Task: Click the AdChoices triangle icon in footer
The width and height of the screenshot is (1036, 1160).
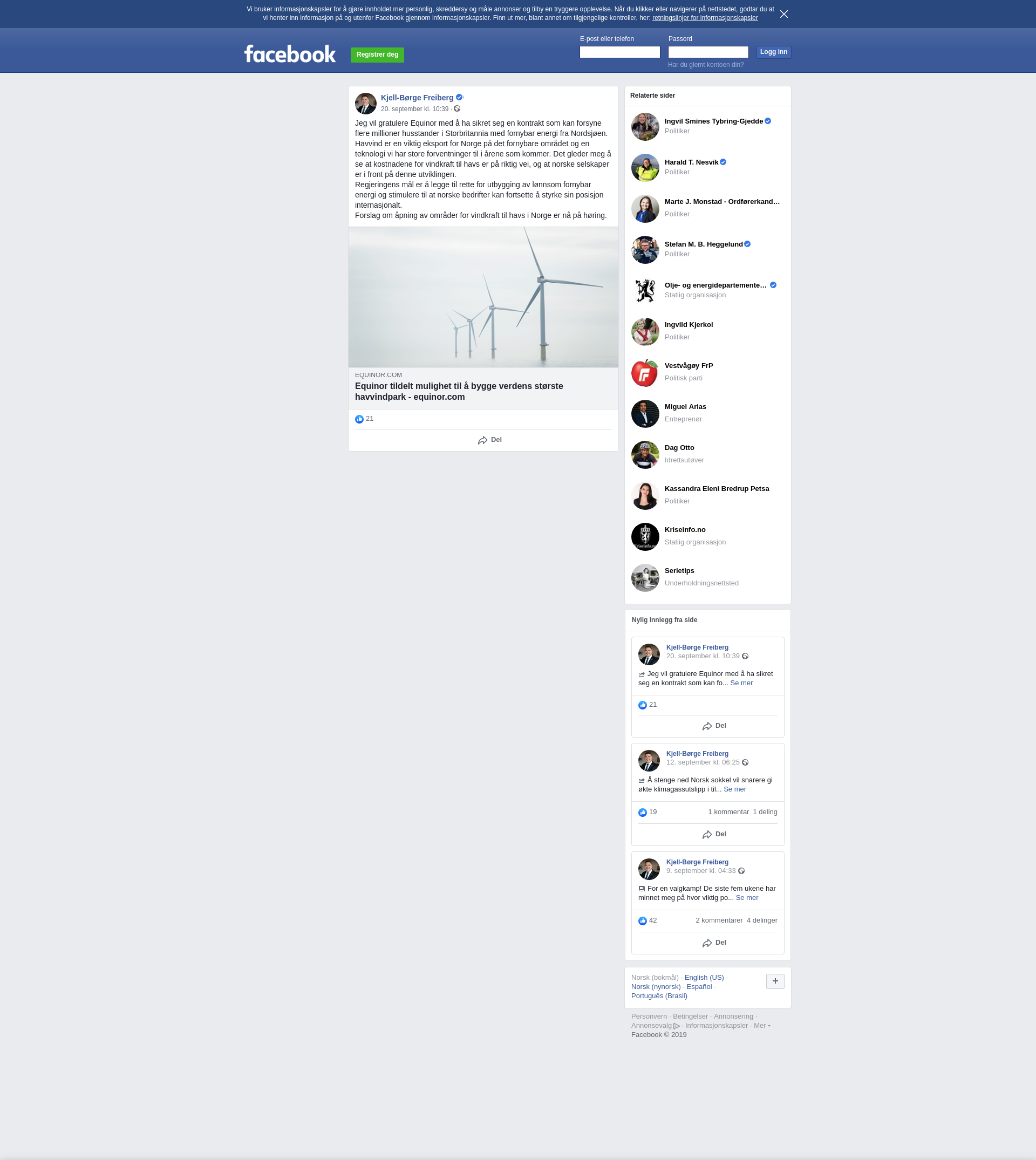Action: (677, 1026)
